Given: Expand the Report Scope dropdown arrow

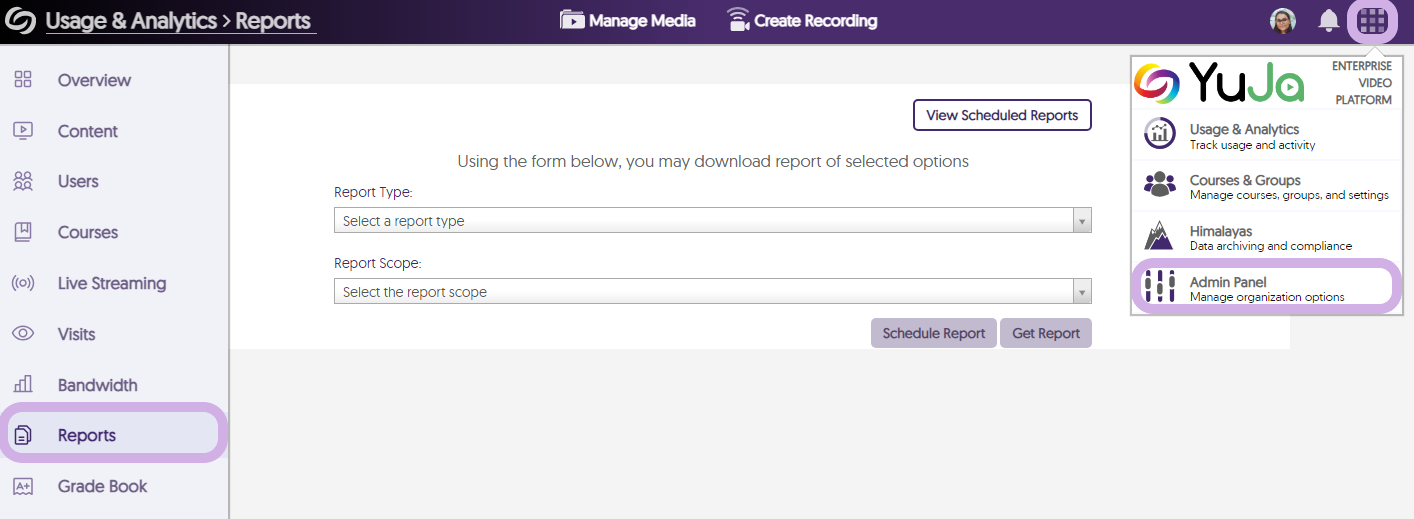Looking at the screenshot, I should [x=1080, y=292].
